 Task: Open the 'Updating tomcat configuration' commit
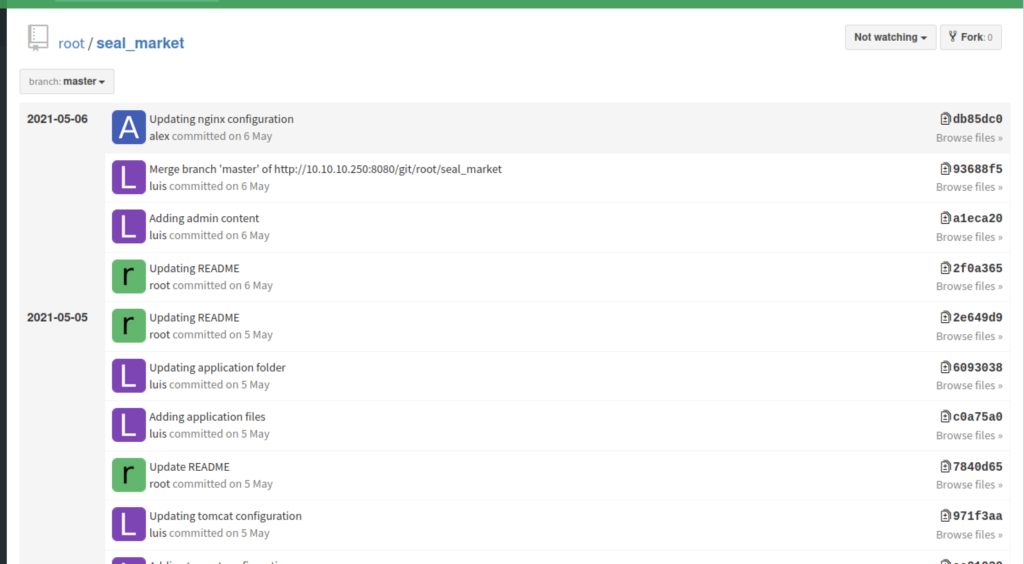point(225,516)
